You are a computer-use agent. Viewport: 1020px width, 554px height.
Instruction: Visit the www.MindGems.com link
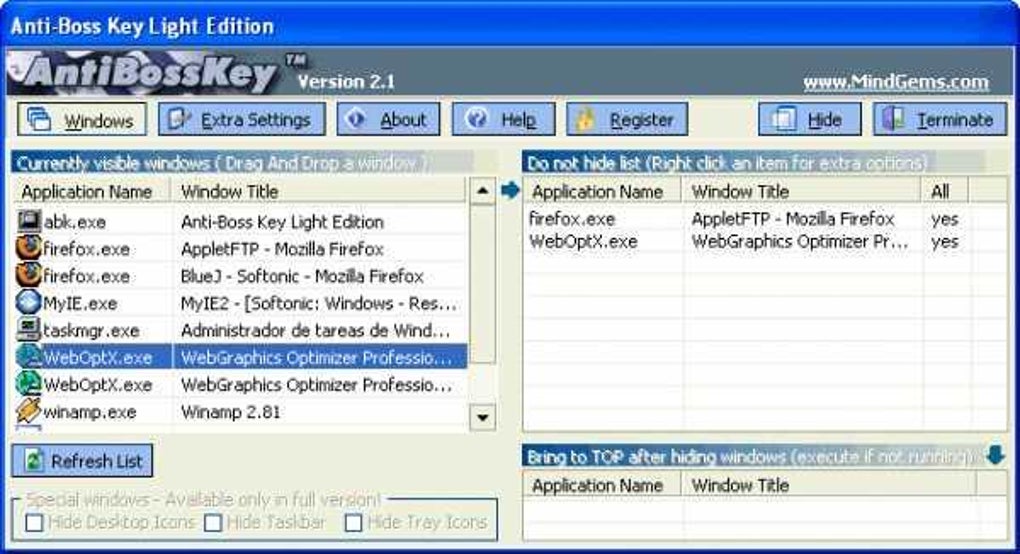click(x=896, y=82)
